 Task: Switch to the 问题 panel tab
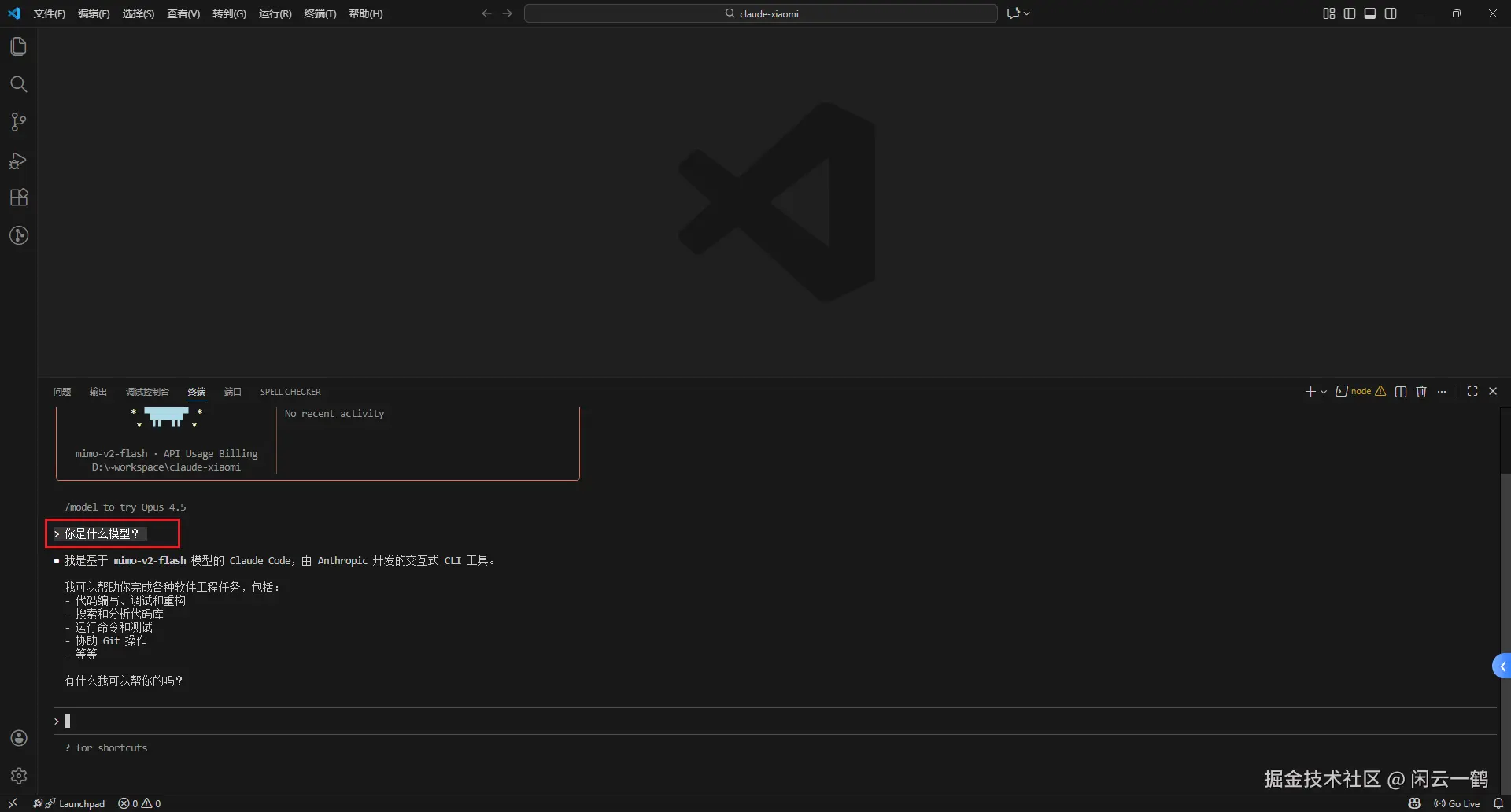coord(62,392)
